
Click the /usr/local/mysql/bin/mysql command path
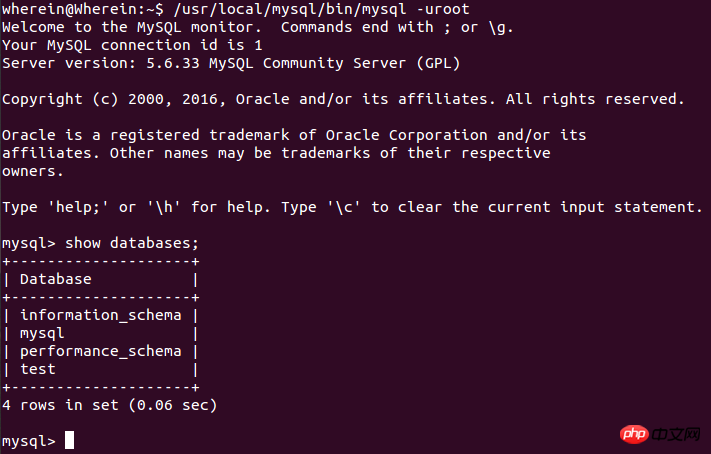tap(290, 9)
